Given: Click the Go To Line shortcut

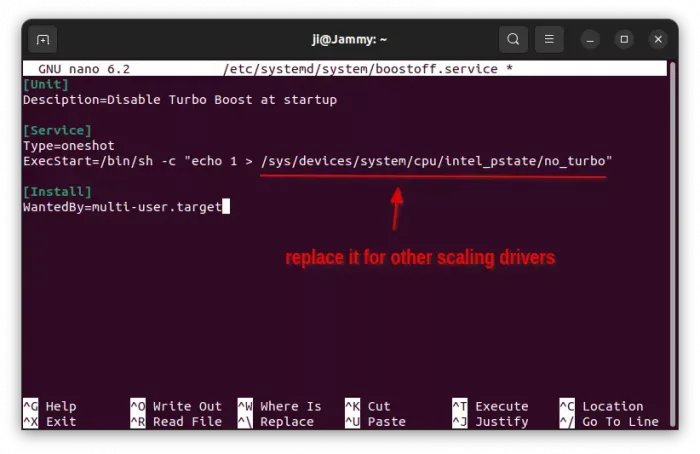Looking at the screenshot, I should 620,422.
